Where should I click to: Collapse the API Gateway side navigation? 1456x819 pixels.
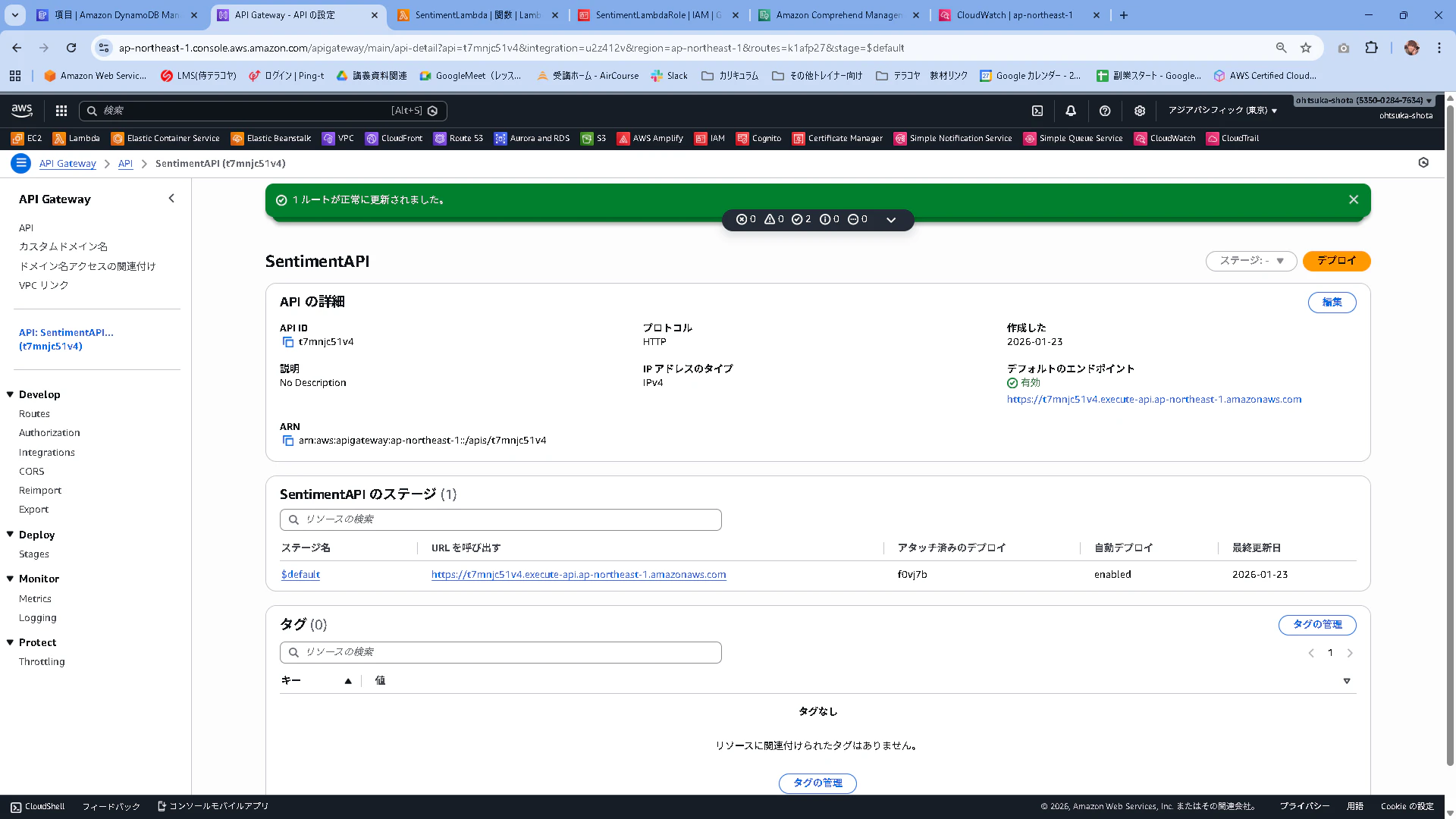click(171, 199)
